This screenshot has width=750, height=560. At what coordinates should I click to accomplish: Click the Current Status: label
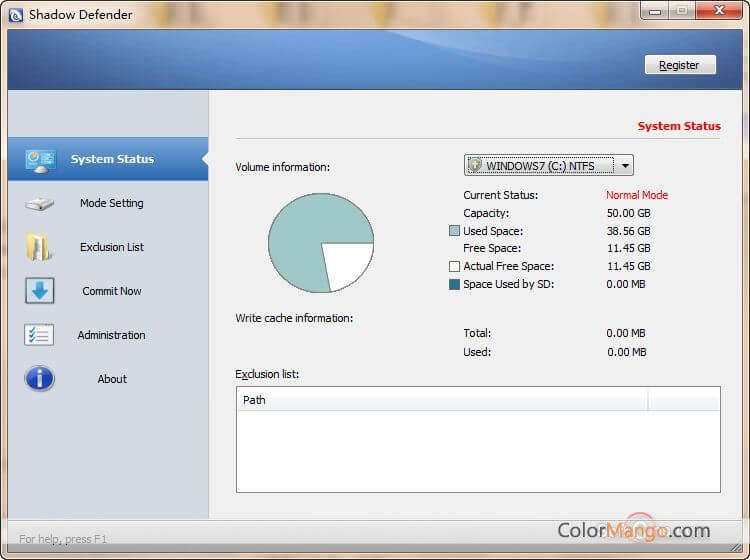point(500,195)
